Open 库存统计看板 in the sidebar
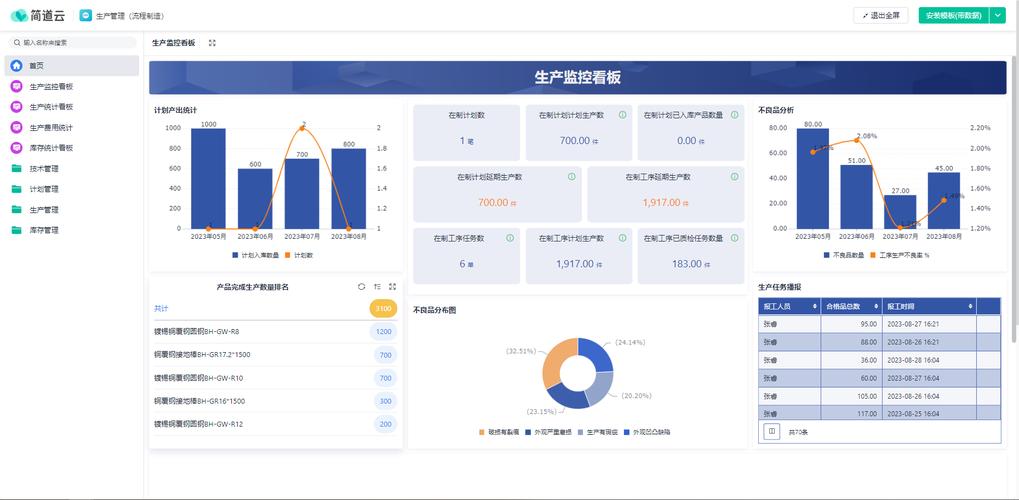This screenshot has height=500, width=1019. (x=72, y=148)
